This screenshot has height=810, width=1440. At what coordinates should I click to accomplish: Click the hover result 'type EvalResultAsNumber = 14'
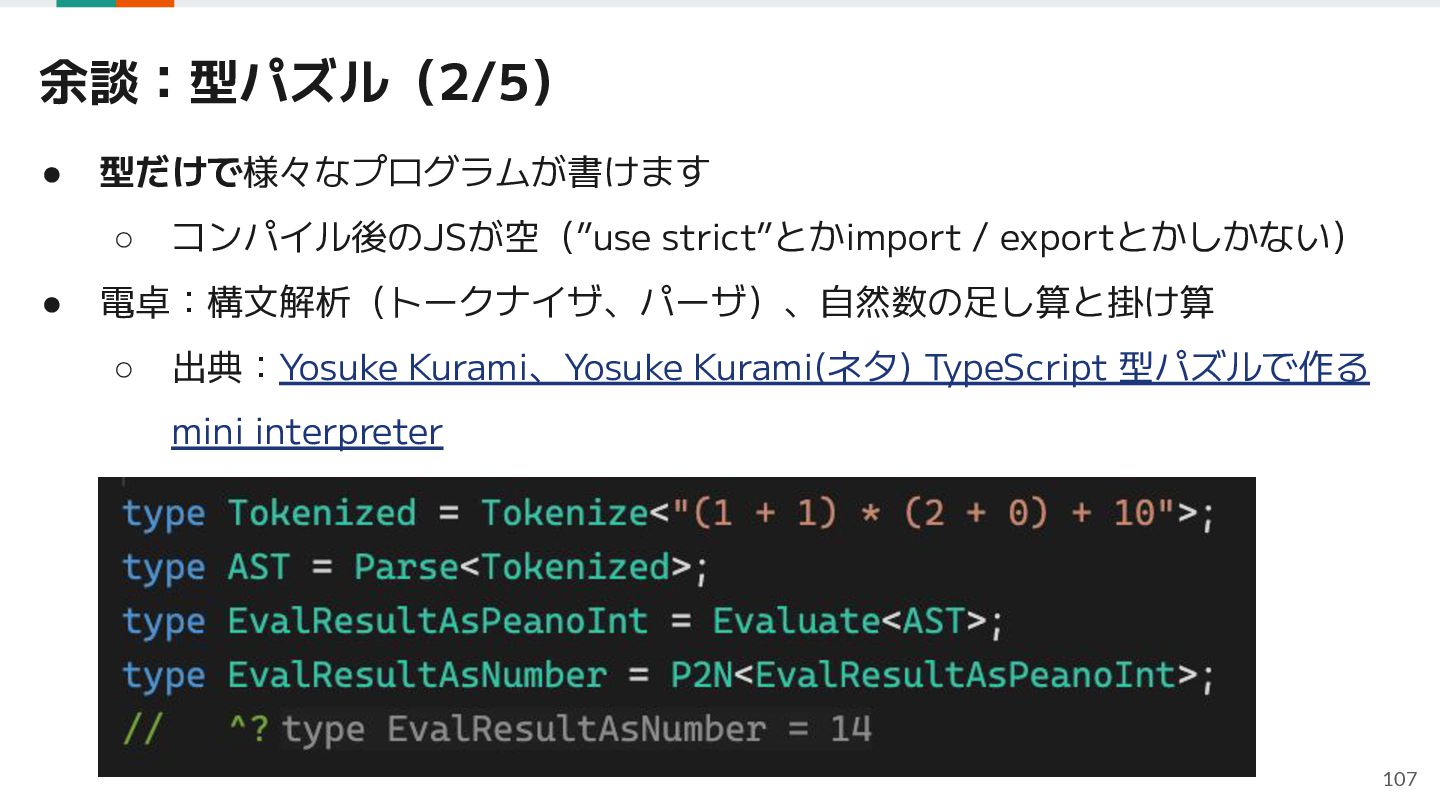coord(577,729)
